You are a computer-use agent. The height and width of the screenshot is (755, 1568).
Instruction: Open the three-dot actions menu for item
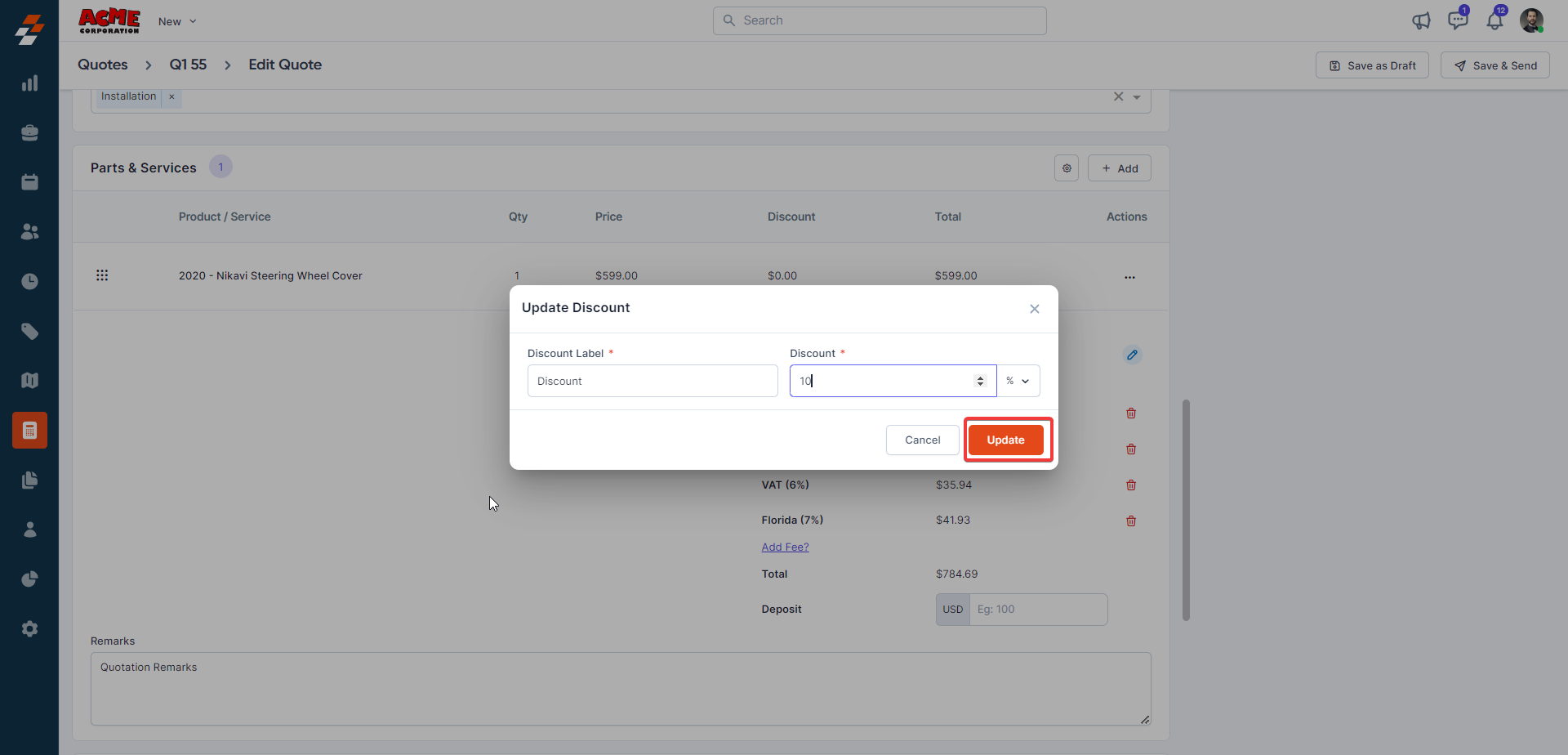(1129, 277)
